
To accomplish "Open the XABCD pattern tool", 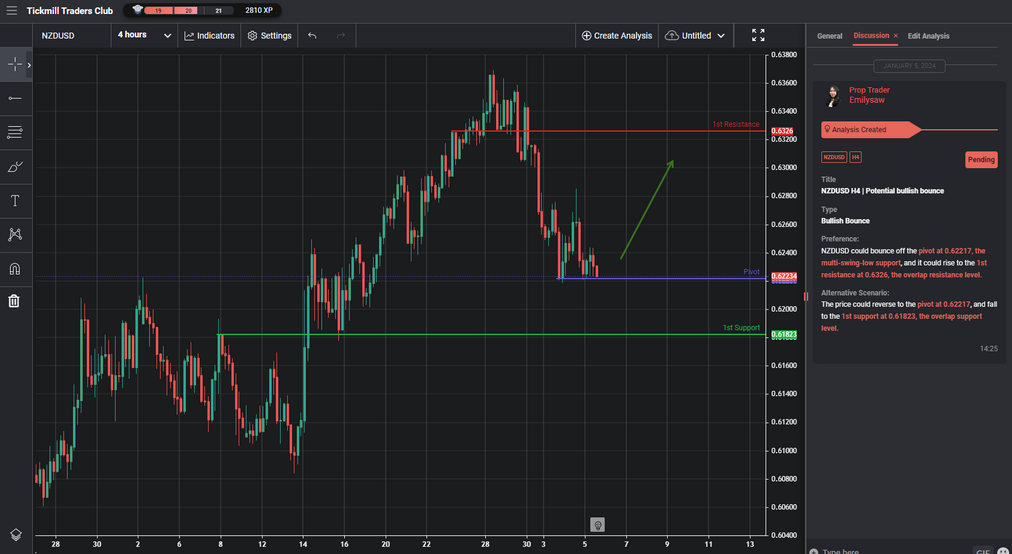I will 14,234.
